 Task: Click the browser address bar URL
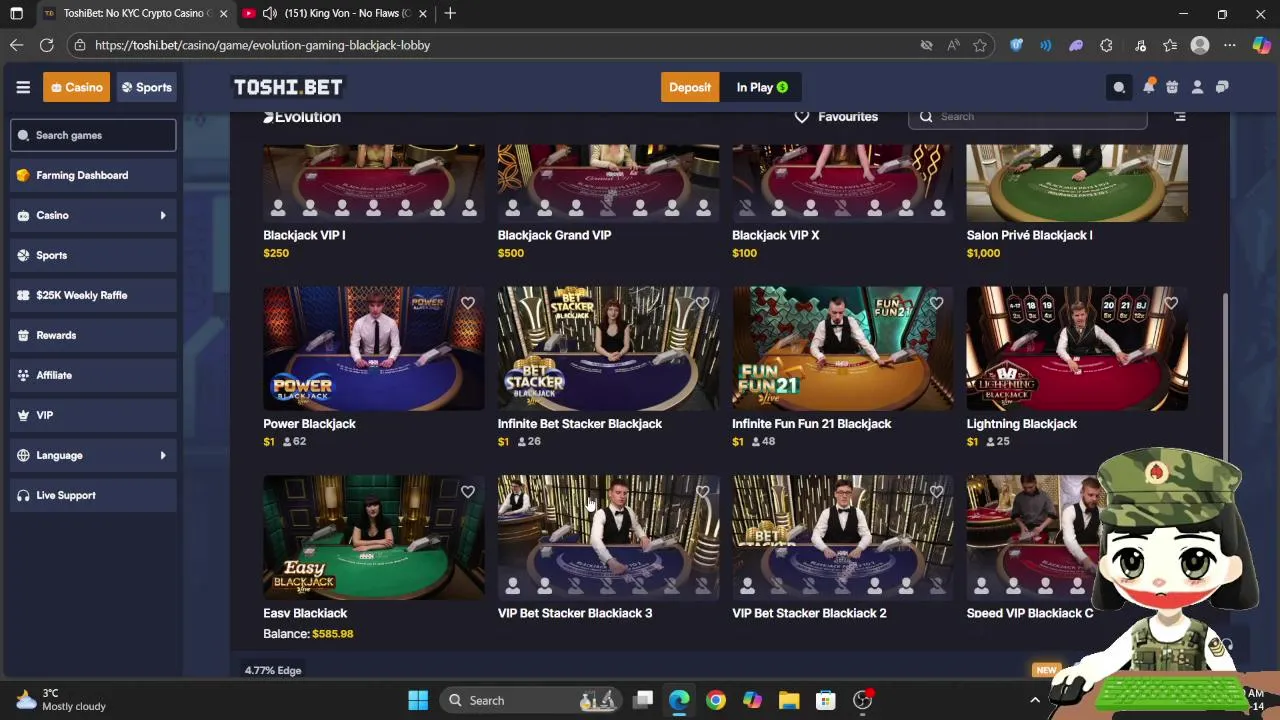[x=262, y=45]
